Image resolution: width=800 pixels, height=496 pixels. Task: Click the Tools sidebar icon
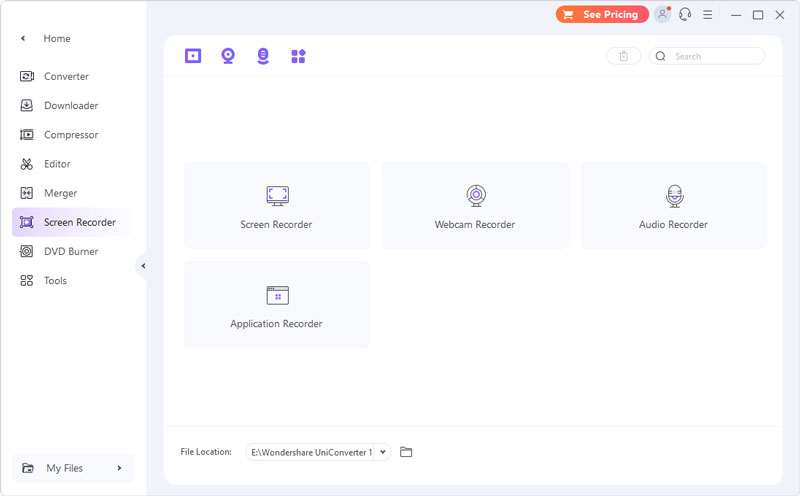[27, 280]
